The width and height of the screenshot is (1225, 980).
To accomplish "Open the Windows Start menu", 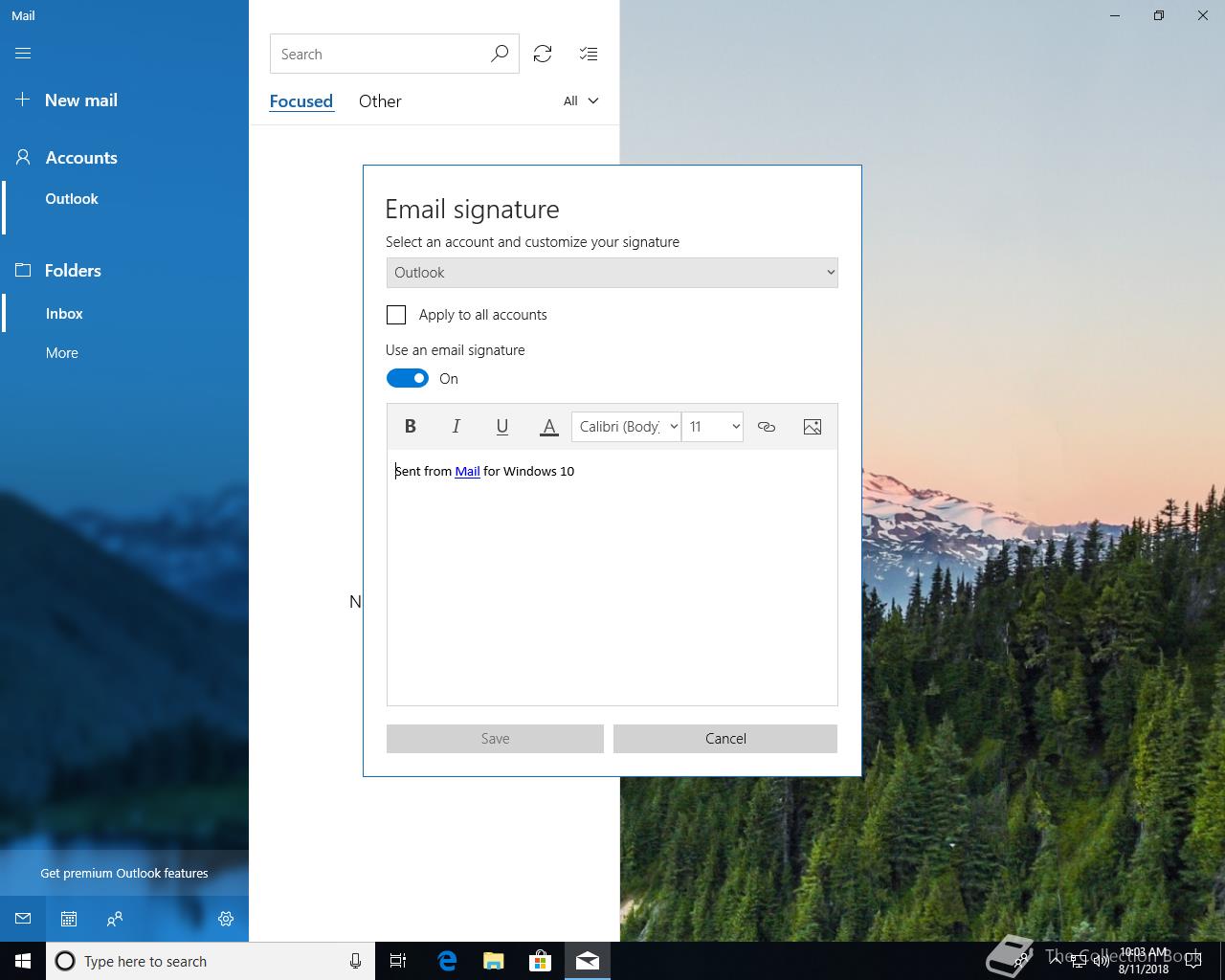I will [x=23, y=961].
